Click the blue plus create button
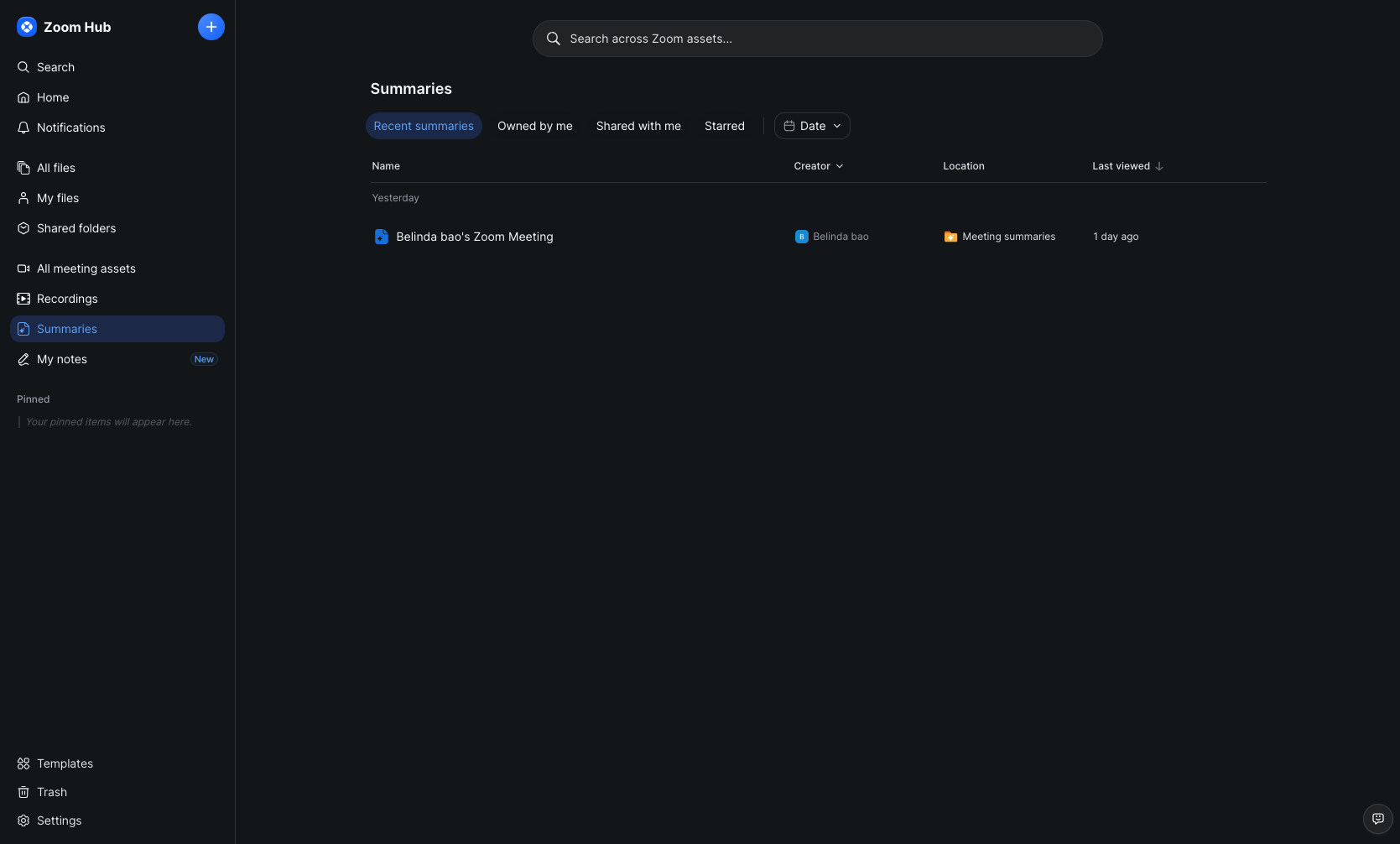The height and width of the screenshot is (844, 1400). (x=211, y=27)
